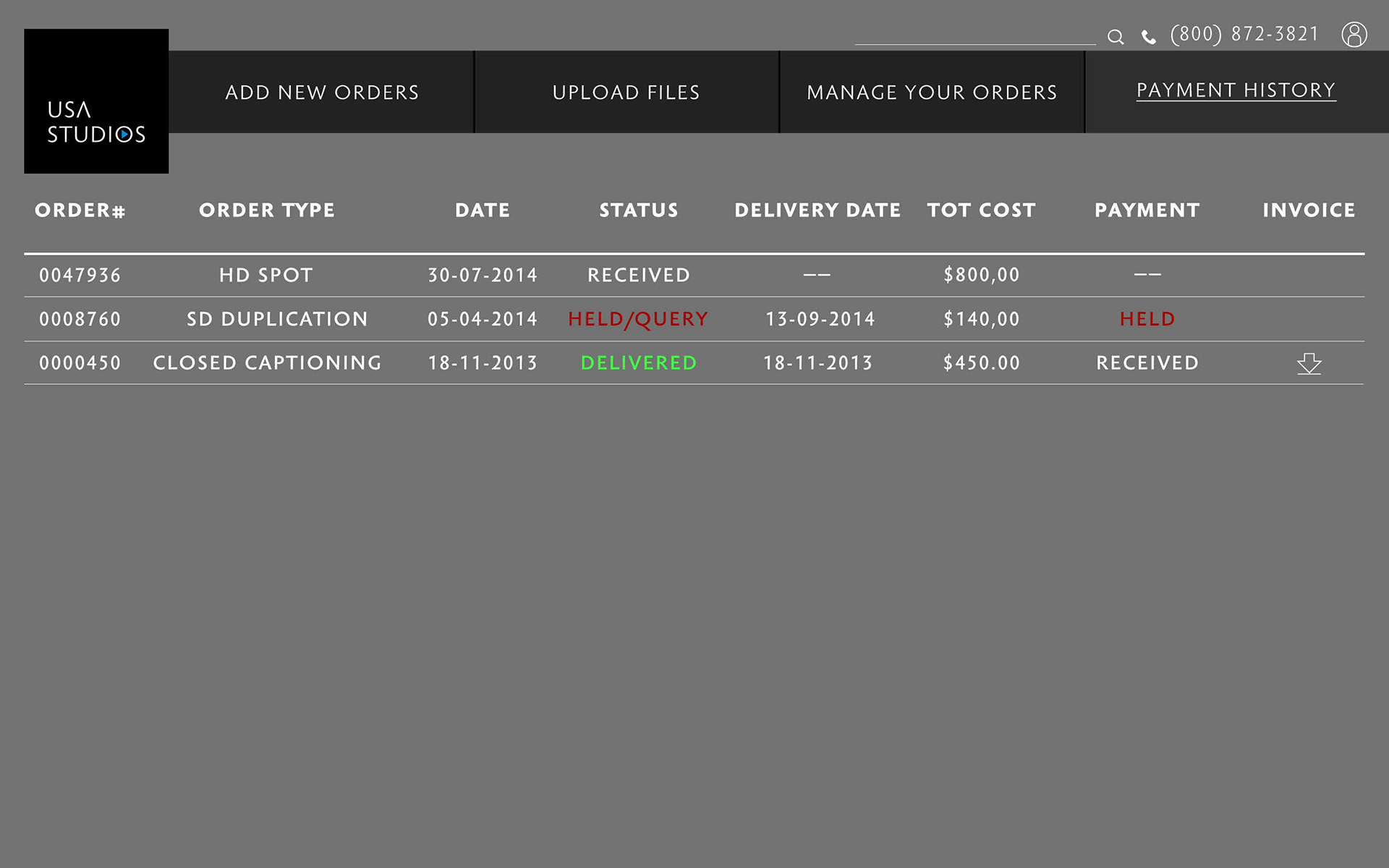Click the search magnifier icon
This screenshot has height=868, width=1389.
[x=1116, y=37]
